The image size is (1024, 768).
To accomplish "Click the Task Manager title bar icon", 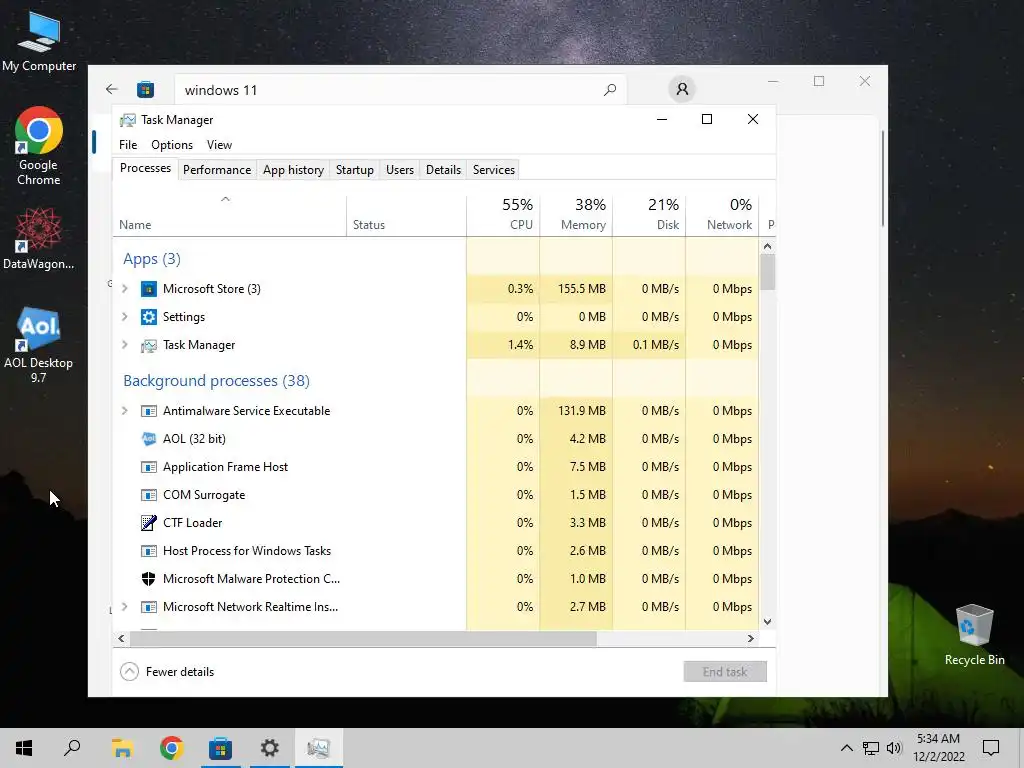I will 127,120.
